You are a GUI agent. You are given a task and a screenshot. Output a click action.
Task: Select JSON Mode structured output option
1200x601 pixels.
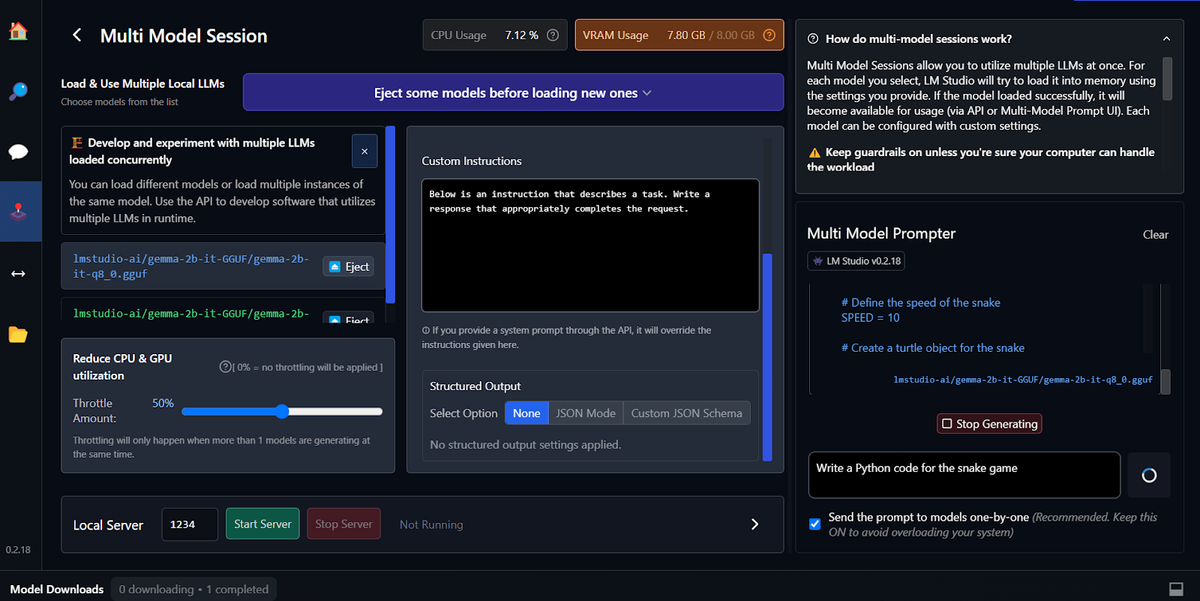(585, 412)
